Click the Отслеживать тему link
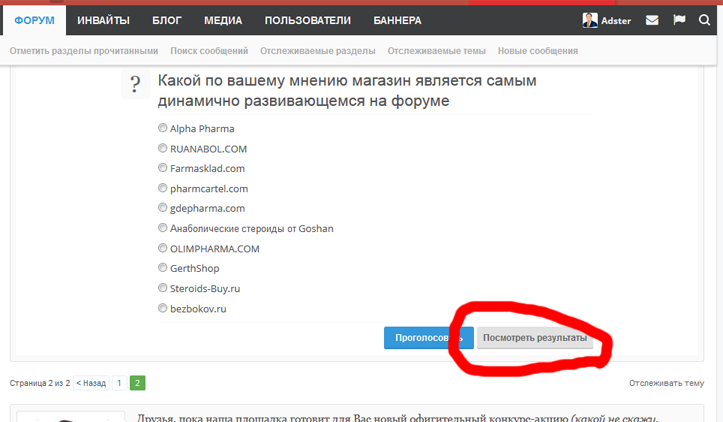Image resolution: width=723 pixels, height=422 pixels. coord(666,383)
